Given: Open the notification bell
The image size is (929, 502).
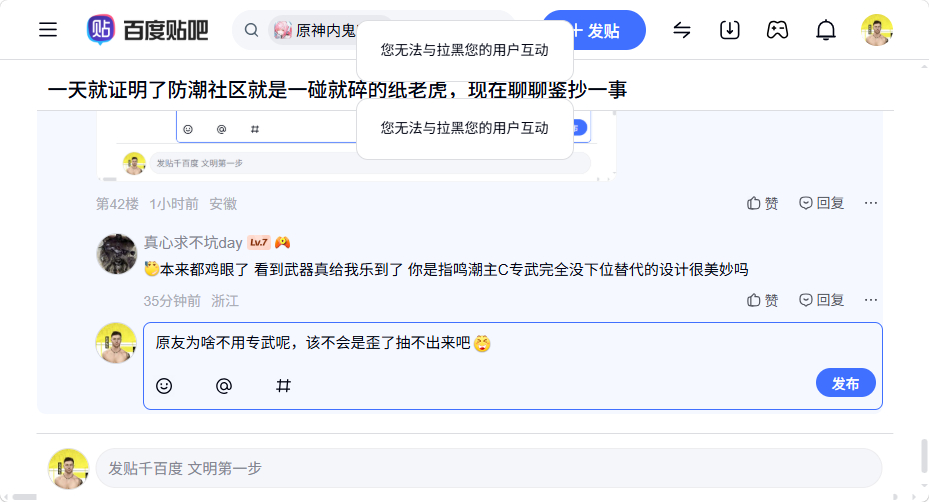Looking at the screenshot, I should [x=825, y=30].
